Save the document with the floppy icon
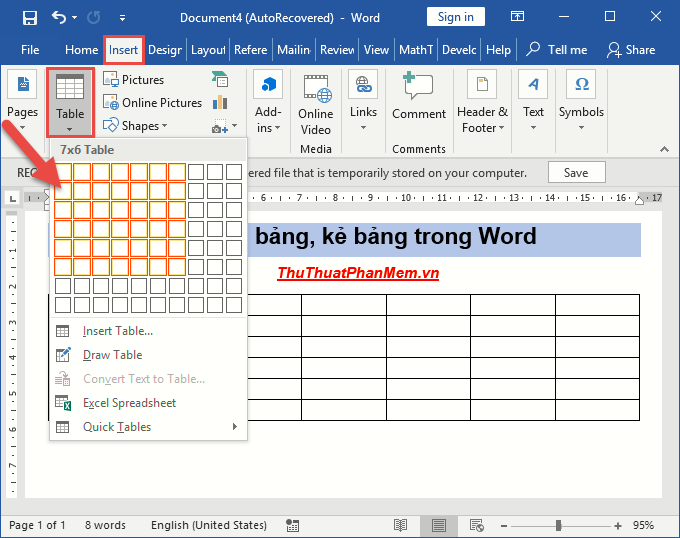680x538 pixels. point(29,18)
